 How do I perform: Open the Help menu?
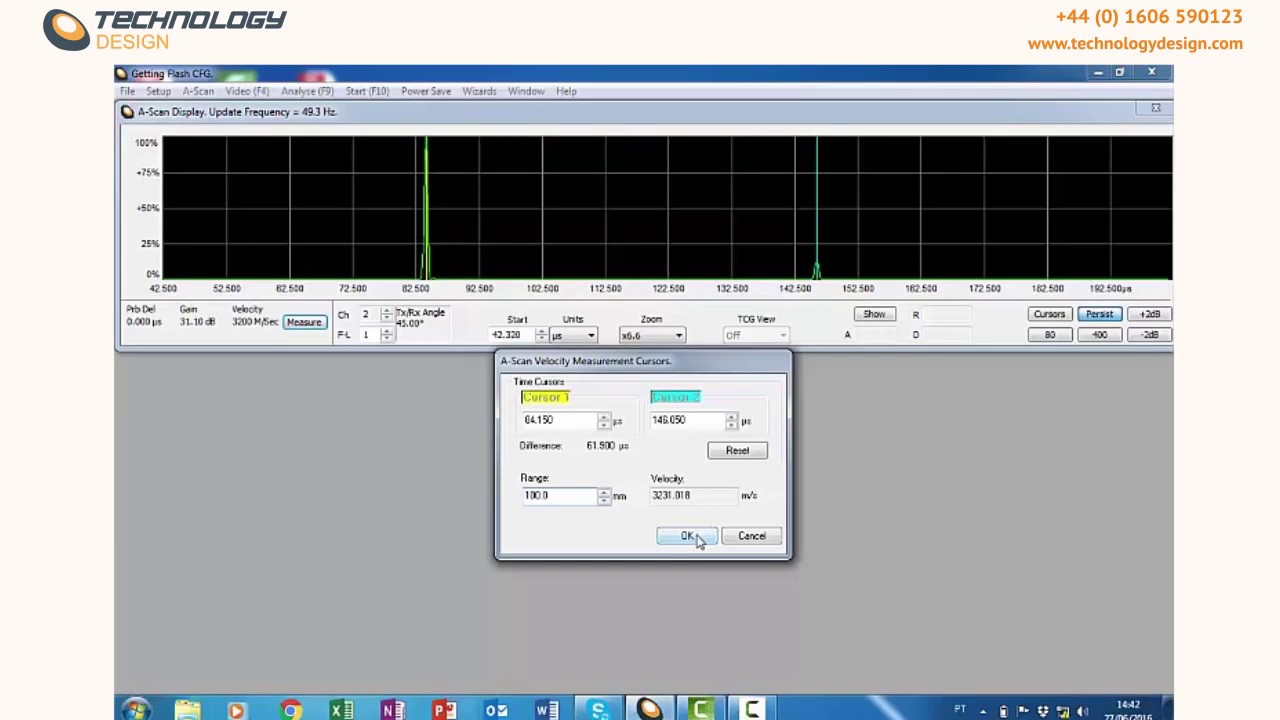pyautogui.click(x=566, y=91)
